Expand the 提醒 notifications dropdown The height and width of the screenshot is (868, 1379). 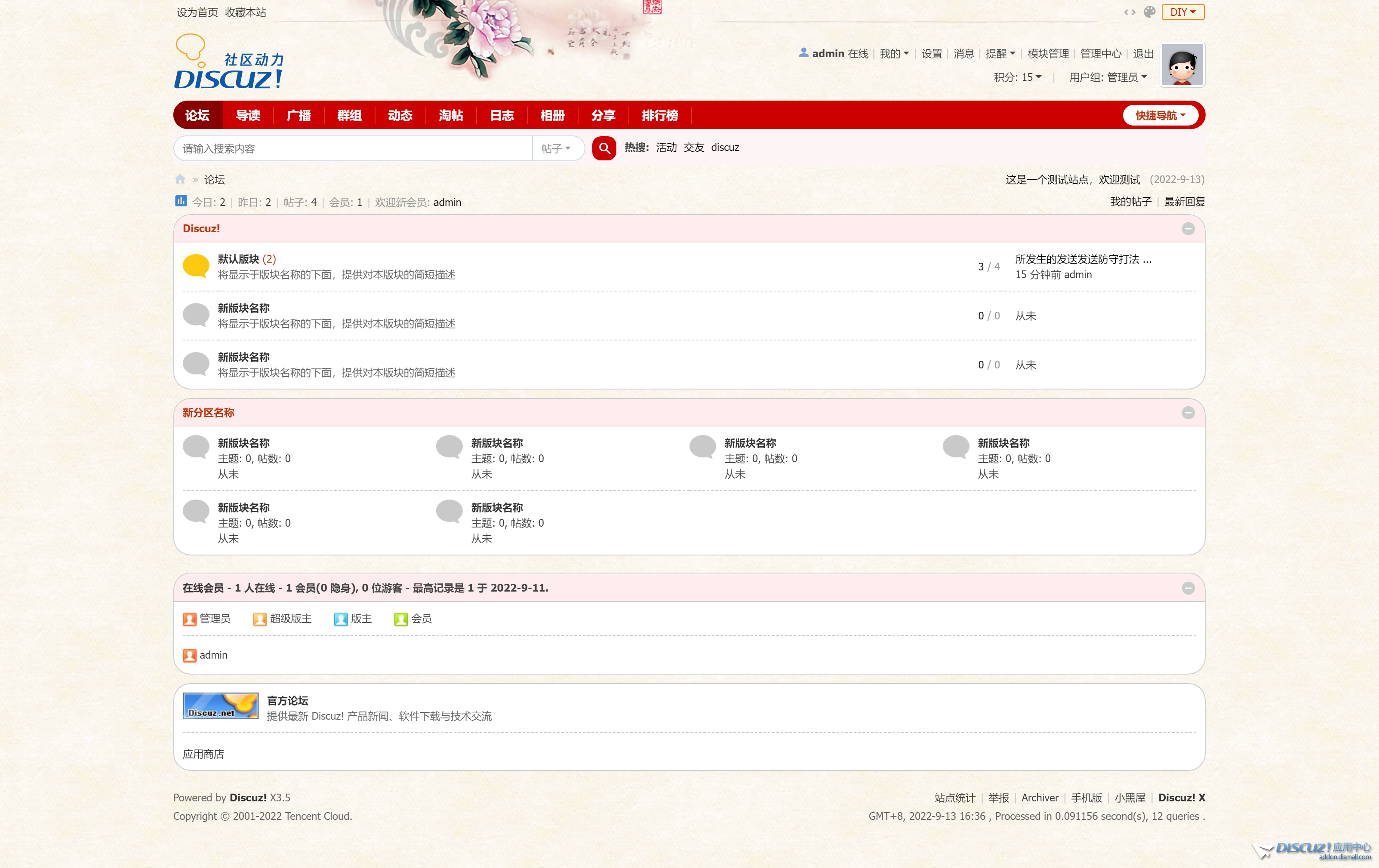1000,53
